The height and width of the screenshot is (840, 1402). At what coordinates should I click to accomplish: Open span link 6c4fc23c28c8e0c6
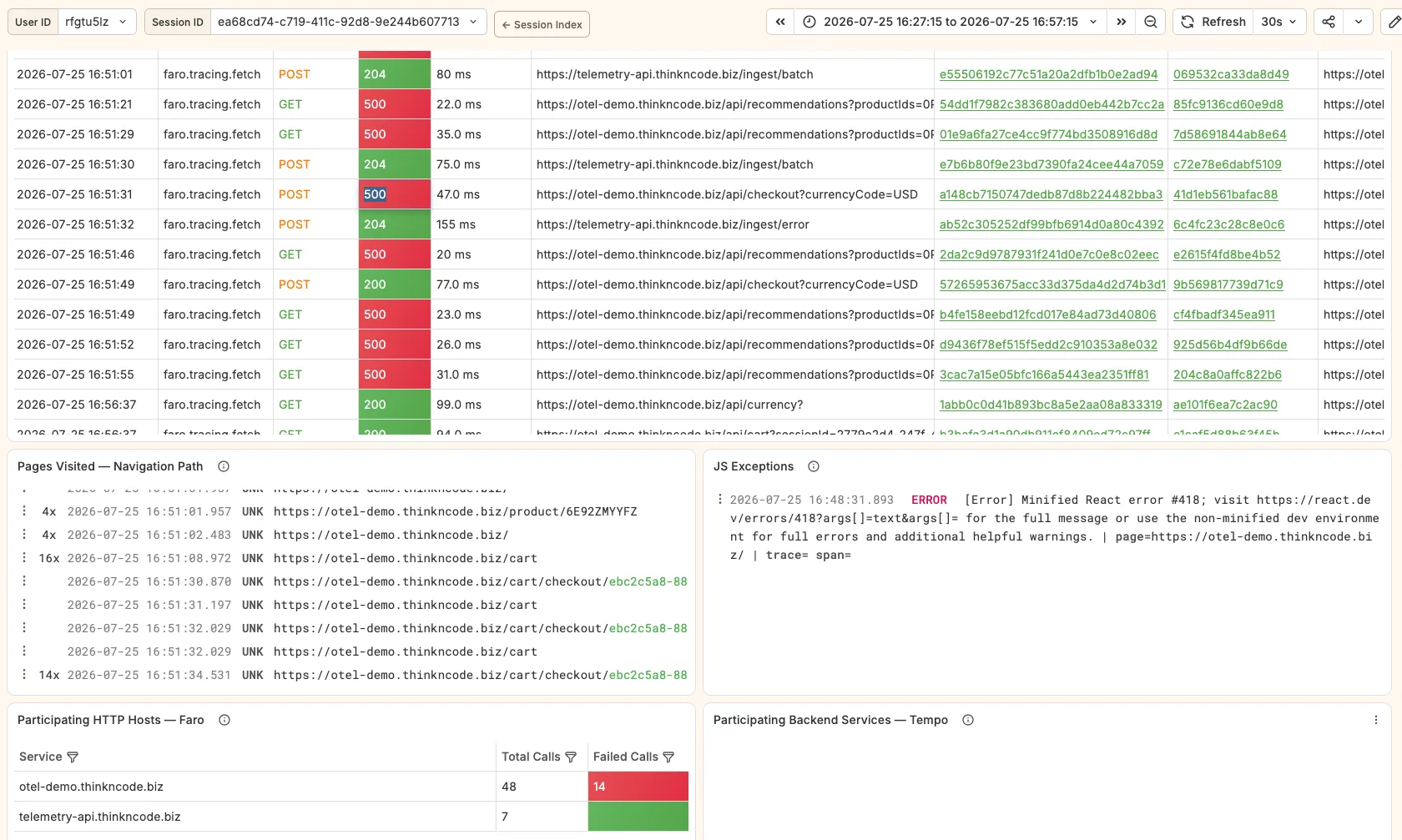pos(1228,224)
